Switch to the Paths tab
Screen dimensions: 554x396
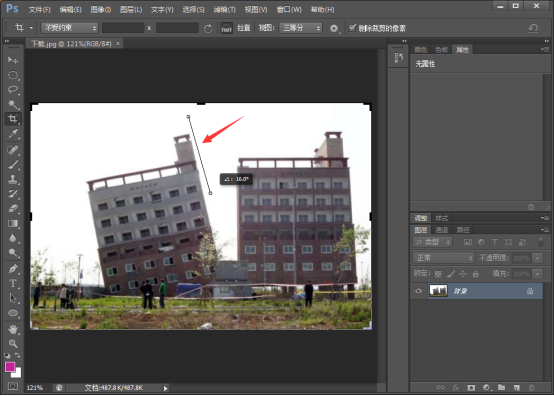click(x=463, y=230)
